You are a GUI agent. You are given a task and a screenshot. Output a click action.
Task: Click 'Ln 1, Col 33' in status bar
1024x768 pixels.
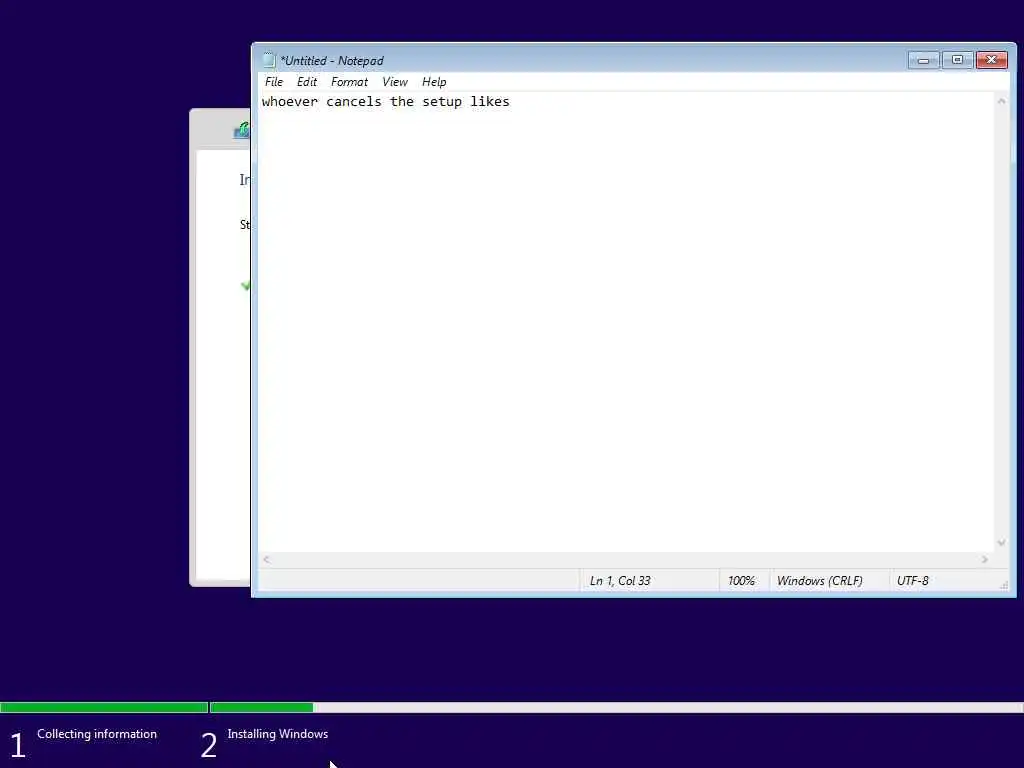(620, 581)
